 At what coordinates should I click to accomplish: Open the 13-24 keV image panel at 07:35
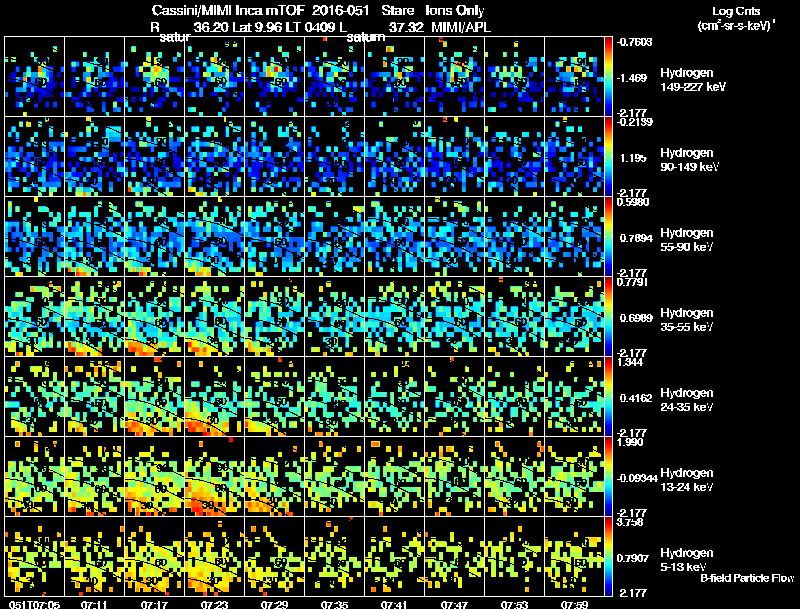[x=335, y=477]
